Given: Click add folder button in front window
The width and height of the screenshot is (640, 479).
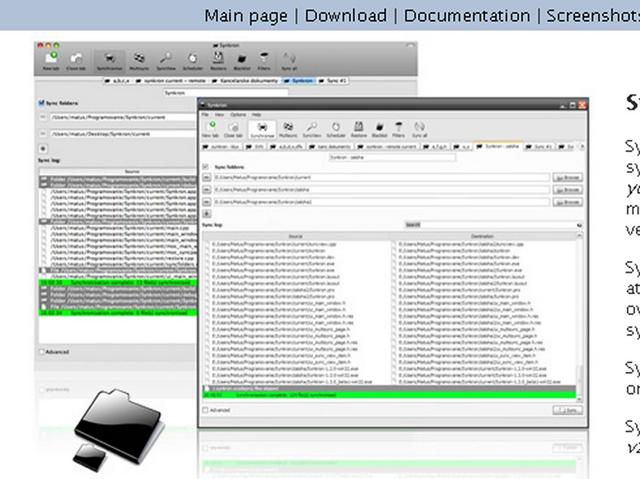Looking at the screenshot, I should (207, 214).
